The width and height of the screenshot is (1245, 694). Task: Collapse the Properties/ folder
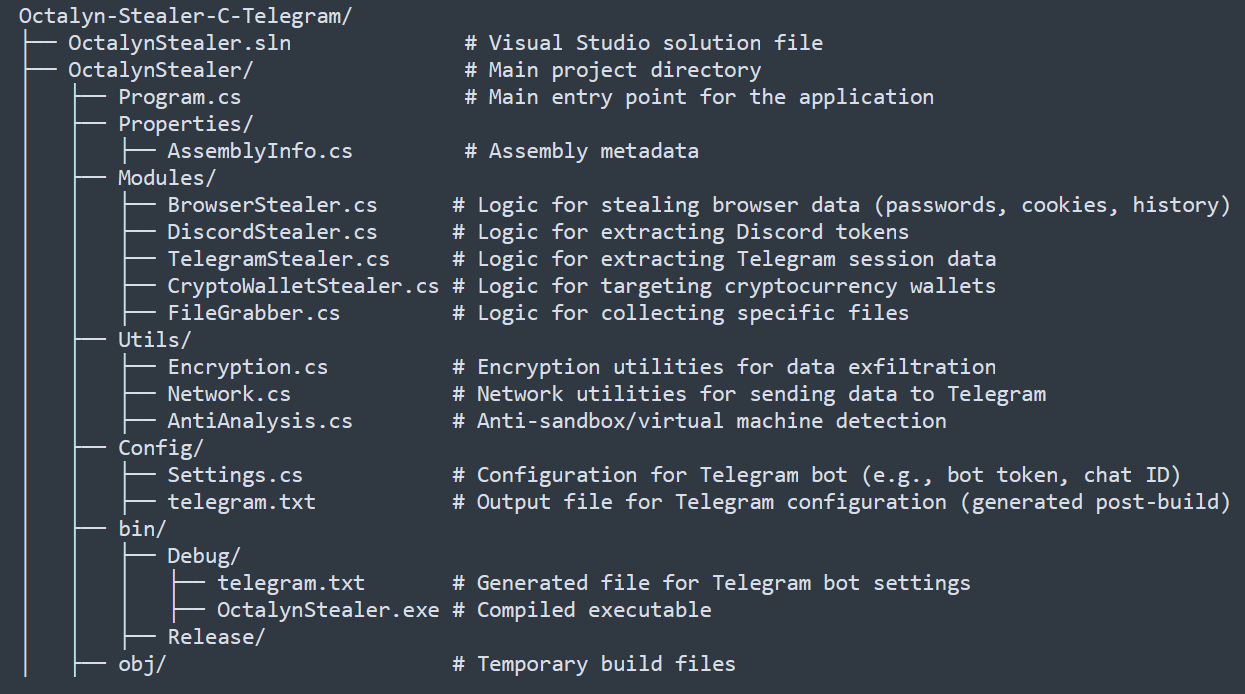tap(185, 124)
